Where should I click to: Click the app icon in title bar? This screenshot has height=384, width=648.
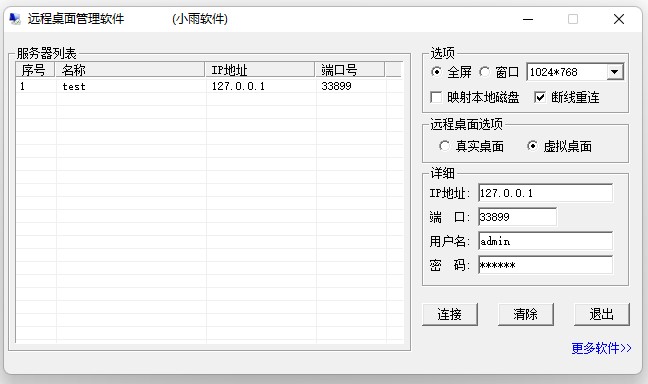15,19
